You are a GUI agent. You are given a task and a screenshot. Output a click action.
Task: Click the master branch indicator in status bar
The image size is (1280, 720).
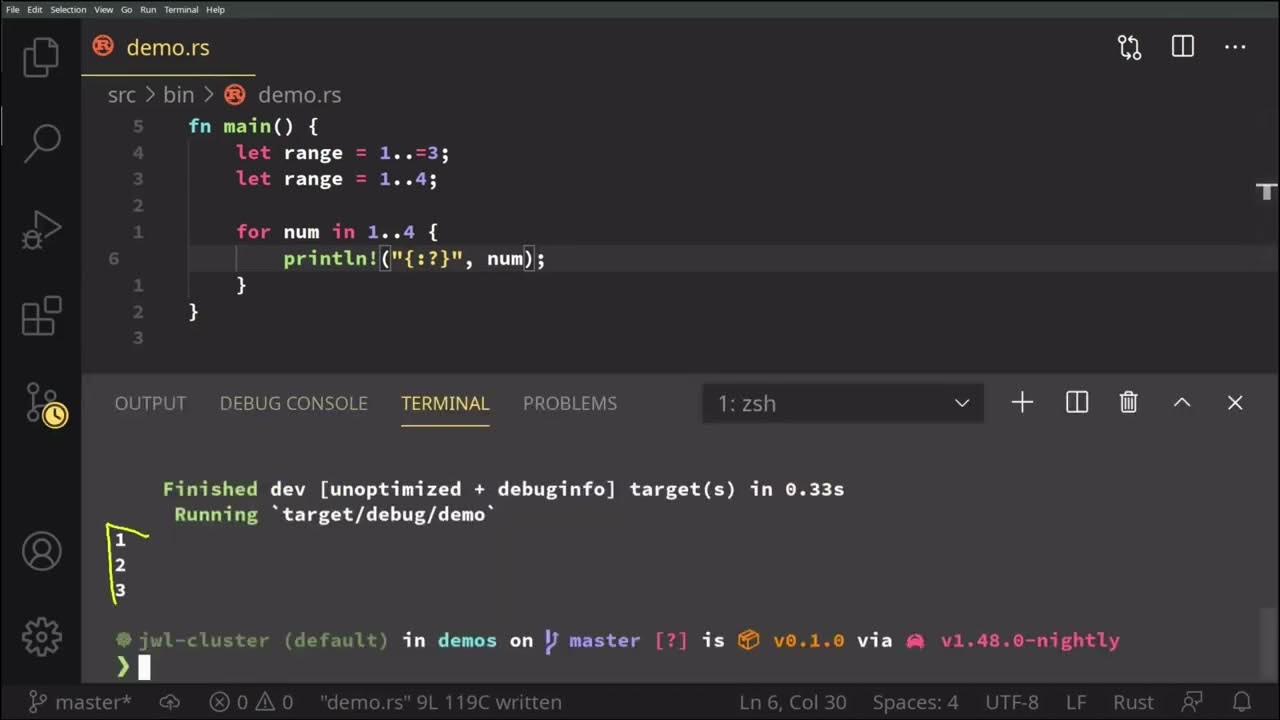point(78,703)
